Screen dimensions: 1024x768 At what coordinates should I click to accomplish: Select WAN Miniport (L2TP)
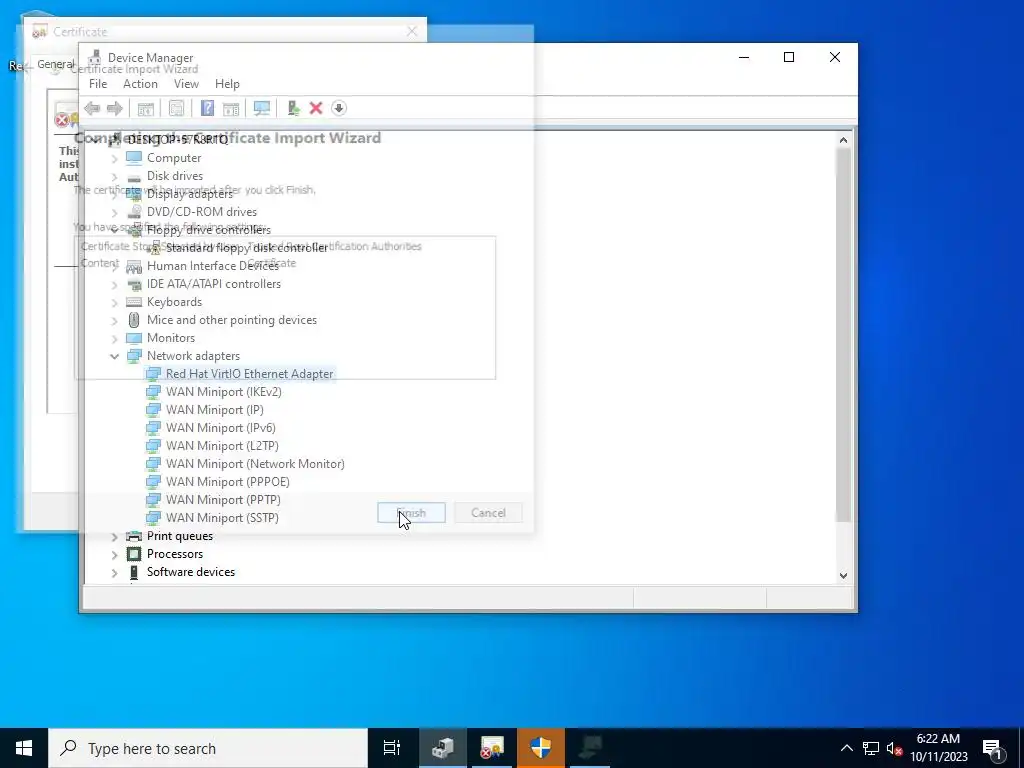[x=222, y=446]
